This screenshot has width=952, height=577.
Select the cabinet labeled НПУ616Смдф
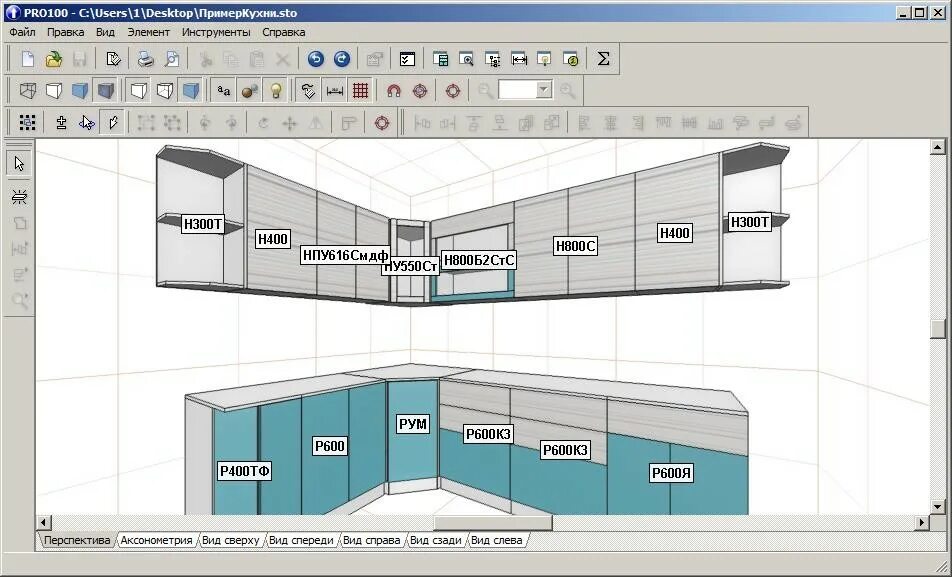pyautogui.click(x=345, y=255)
